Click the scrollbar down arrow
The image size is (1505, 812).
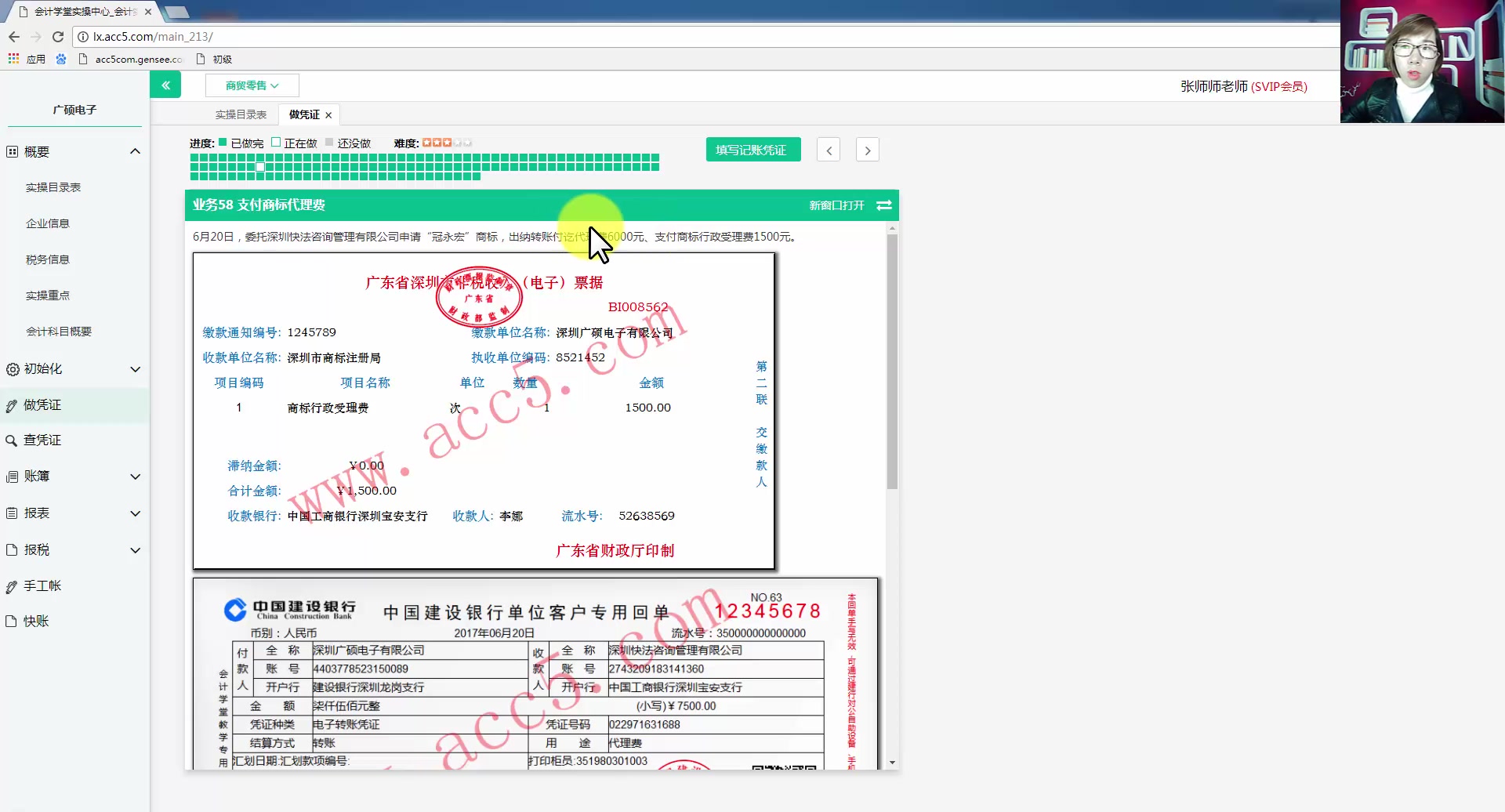(892, 763)
